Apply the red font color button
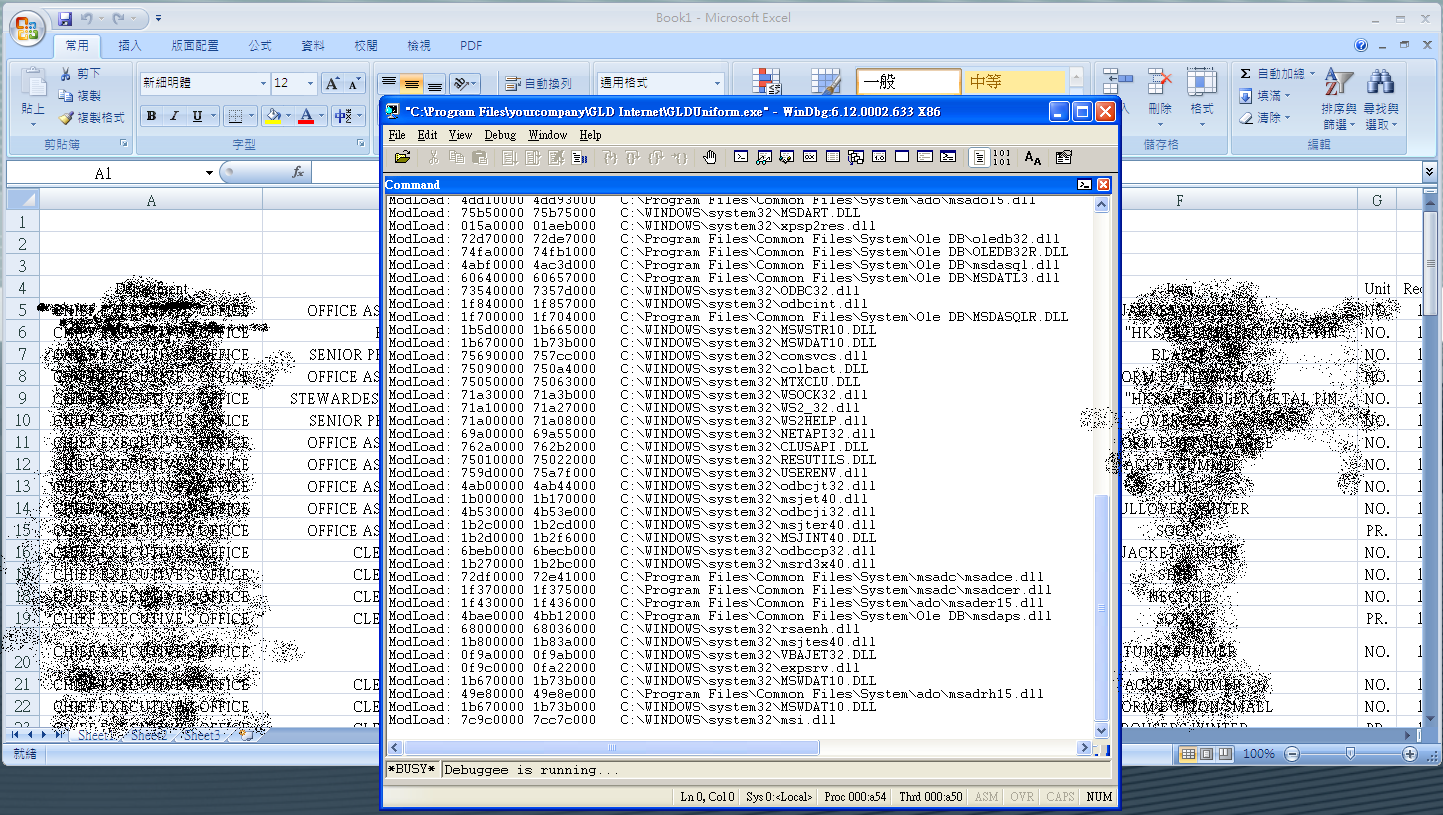Viewport: 1443px width, 815px height. pyautogui.click(x=307, y=116)
